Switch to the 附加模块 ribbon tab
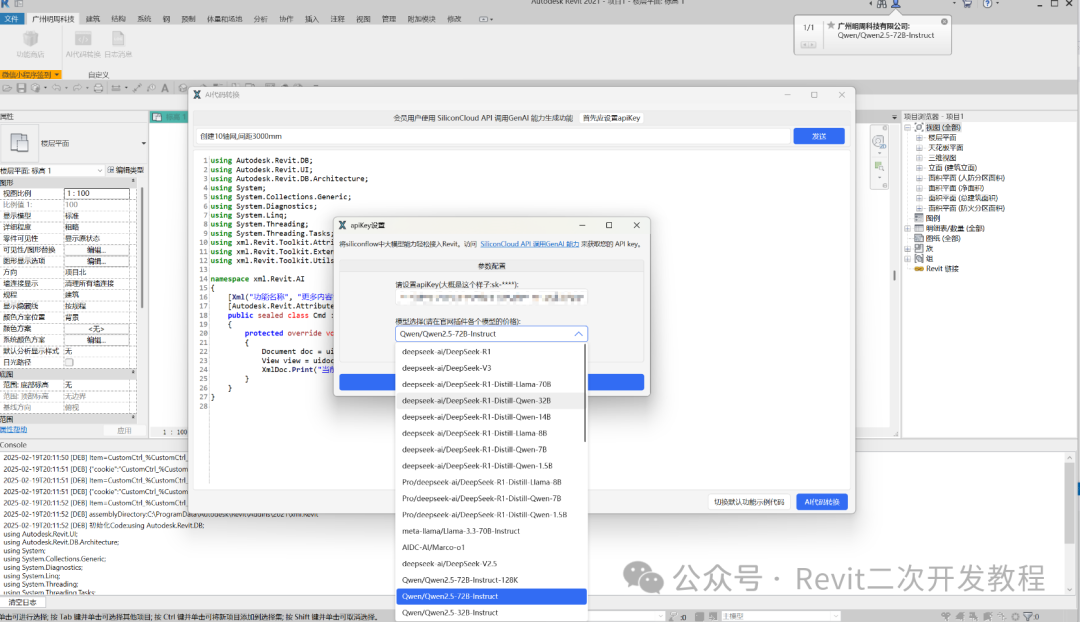 pyautogui.click(x=422, y=19)
